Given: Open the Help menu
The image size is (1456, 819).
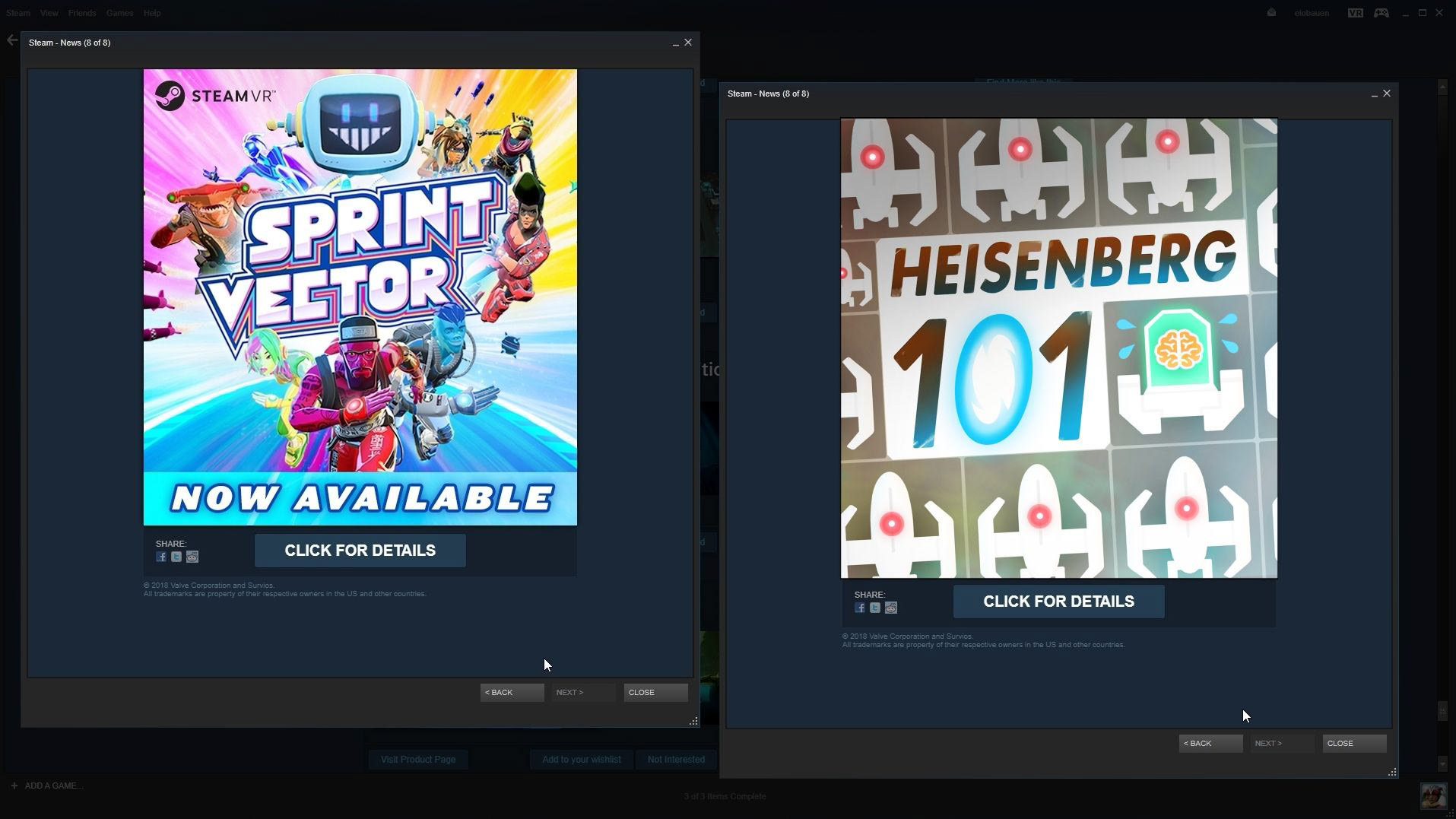Looking at the screenshot, I should tap(152, 13).
